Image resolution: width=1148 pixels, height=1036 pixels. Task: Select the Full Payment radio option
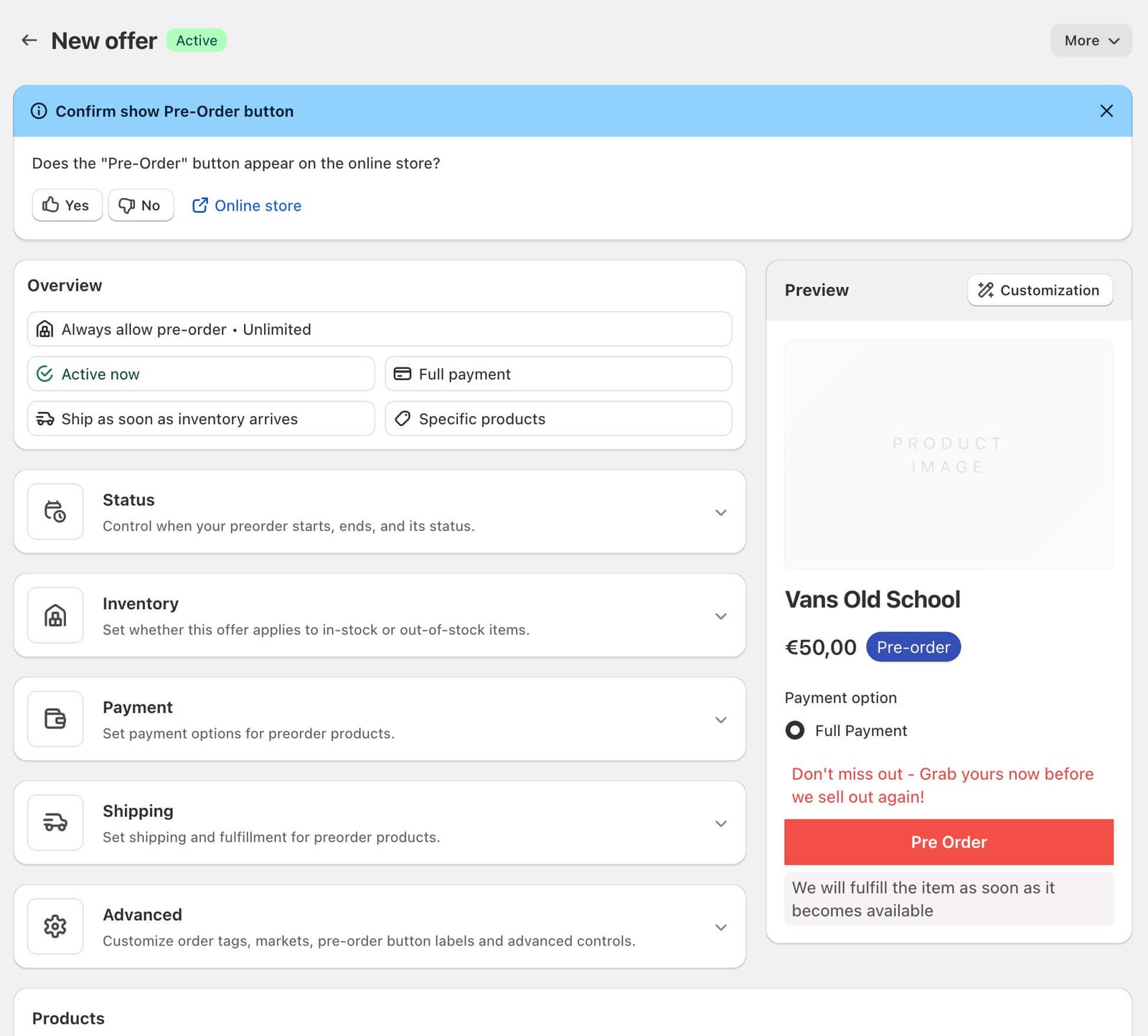tap(795, 730)
